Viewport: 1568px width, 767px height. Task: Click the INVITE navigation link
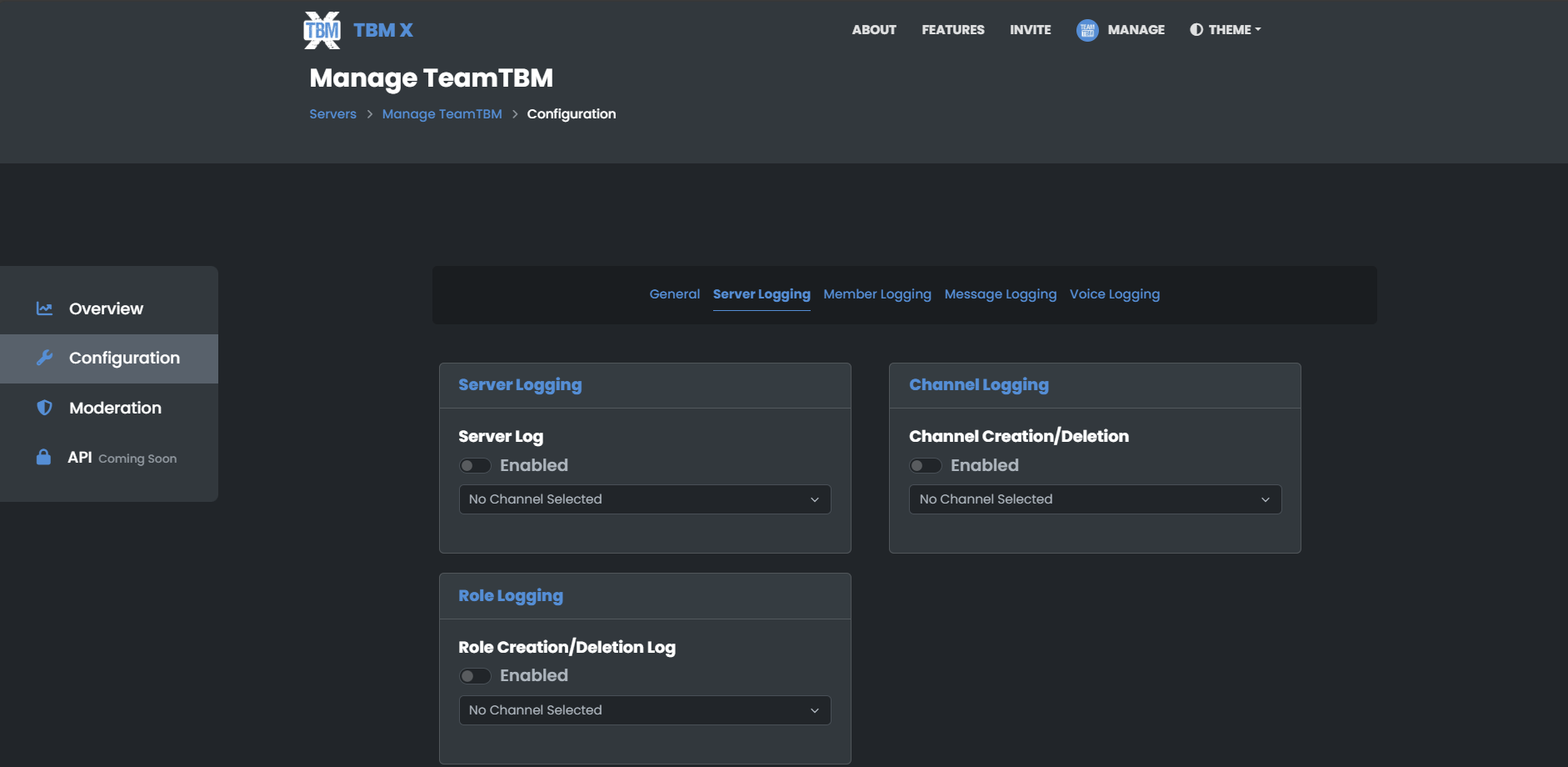tap(1030, 29)
